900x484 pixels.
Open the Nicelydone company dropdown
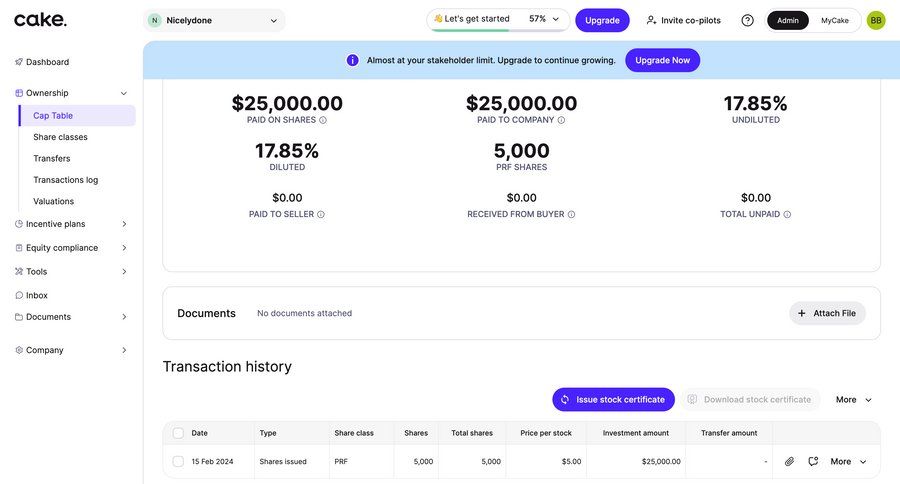point(214,20)
